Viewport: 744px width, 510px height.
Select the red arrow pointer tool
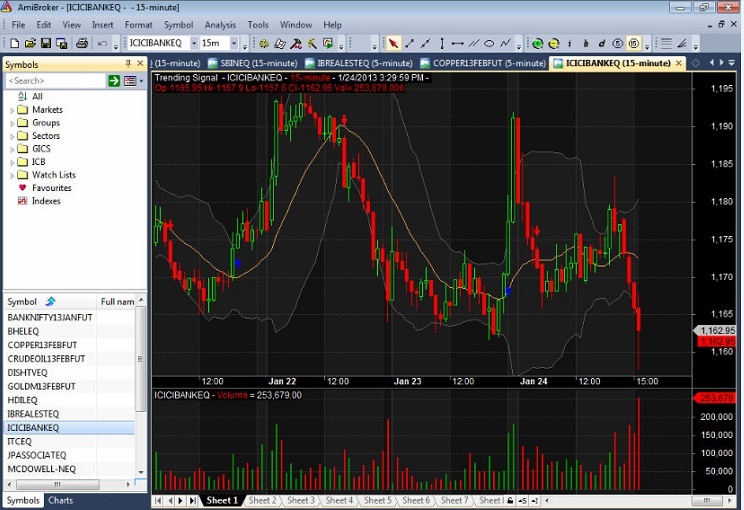click(x=393, y=44)
